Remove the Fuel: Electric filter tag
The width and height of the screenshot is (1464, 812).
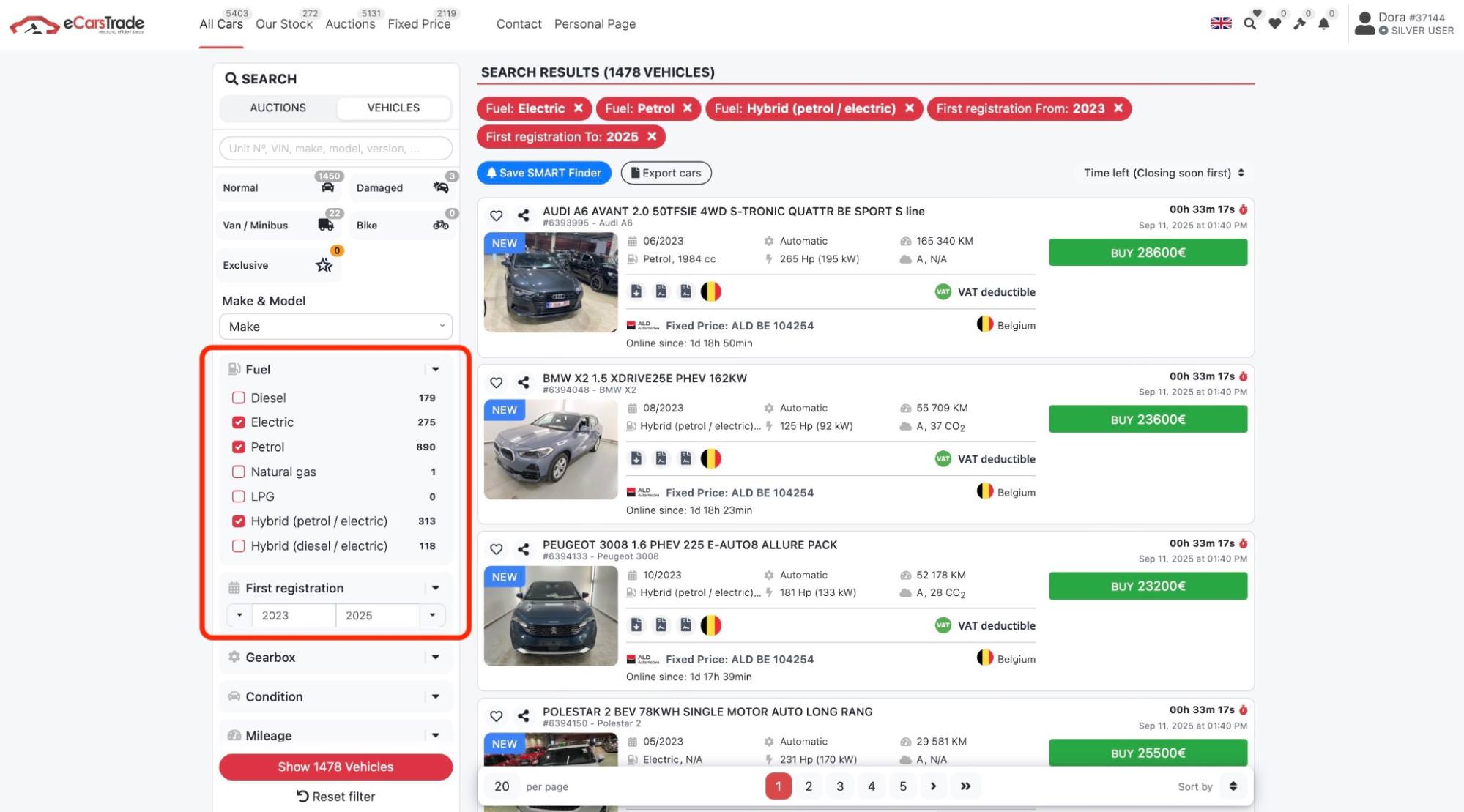579,108
